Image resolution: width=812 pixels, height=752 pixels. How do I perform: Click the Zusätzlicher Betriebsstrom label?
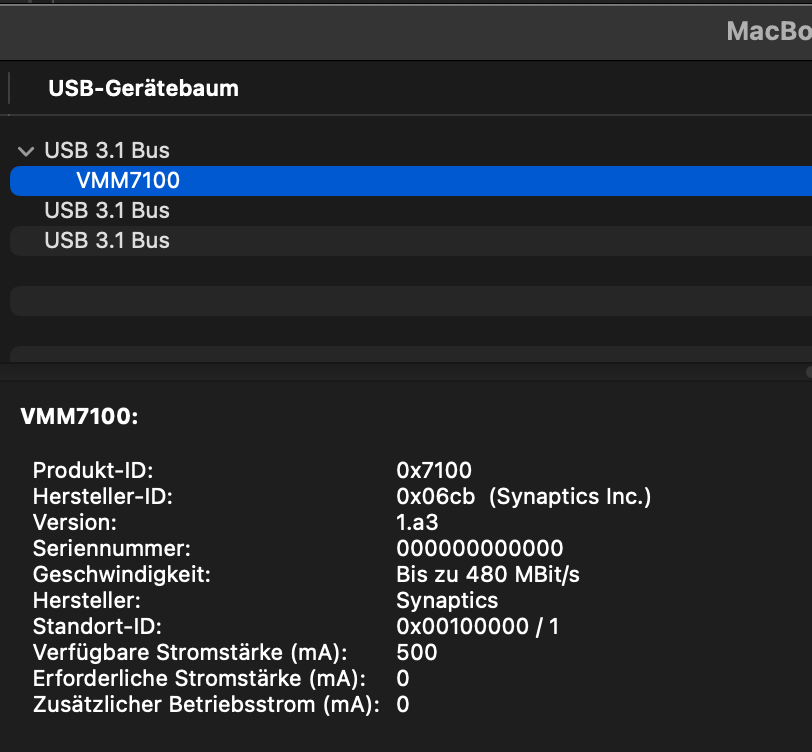pyautogui.click(x=205, y=704)
